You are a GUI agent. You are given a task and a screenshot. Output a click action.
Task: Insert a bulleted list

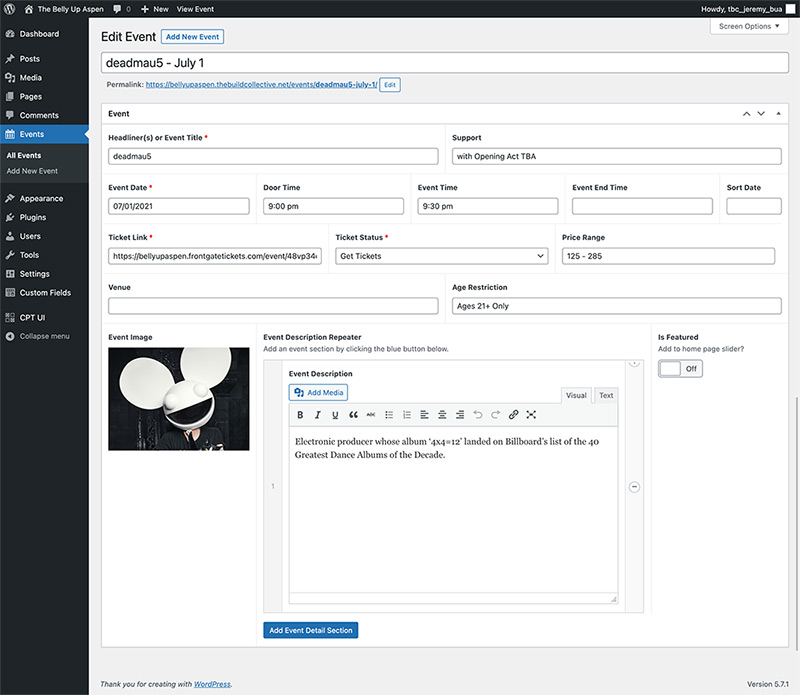click(389, 415)
